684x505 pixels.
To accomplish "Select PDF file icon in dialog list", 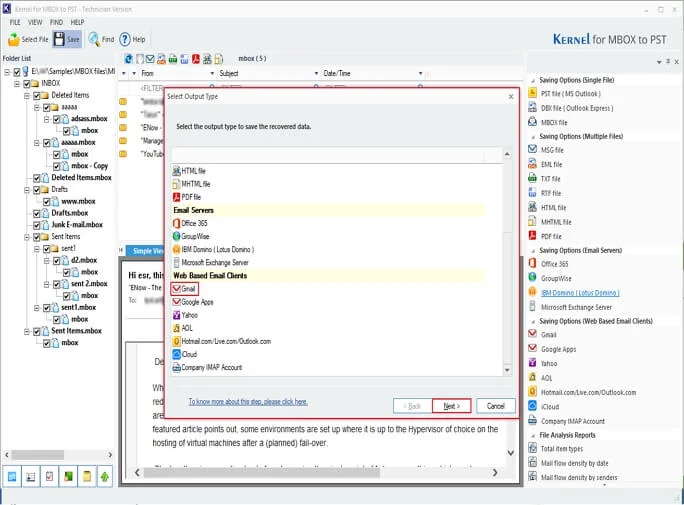I will pos(176,197).
